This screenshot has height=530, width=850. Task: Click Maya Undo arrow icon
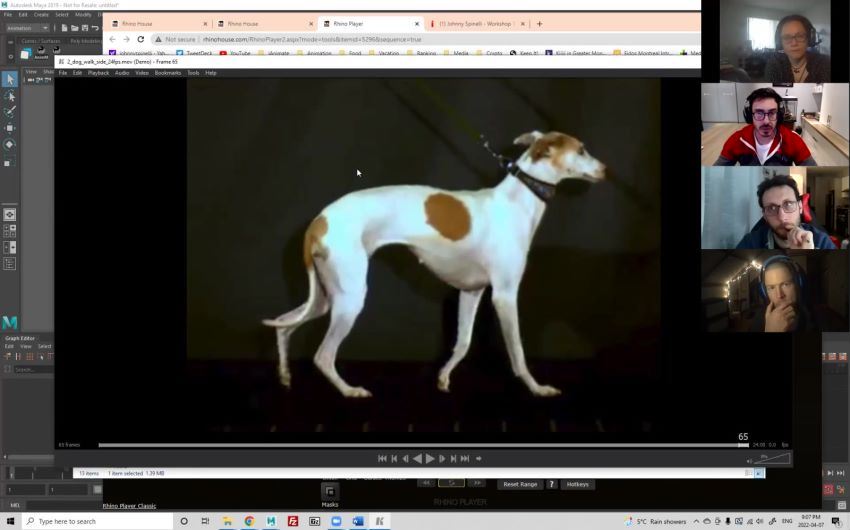tap(95, 28)
